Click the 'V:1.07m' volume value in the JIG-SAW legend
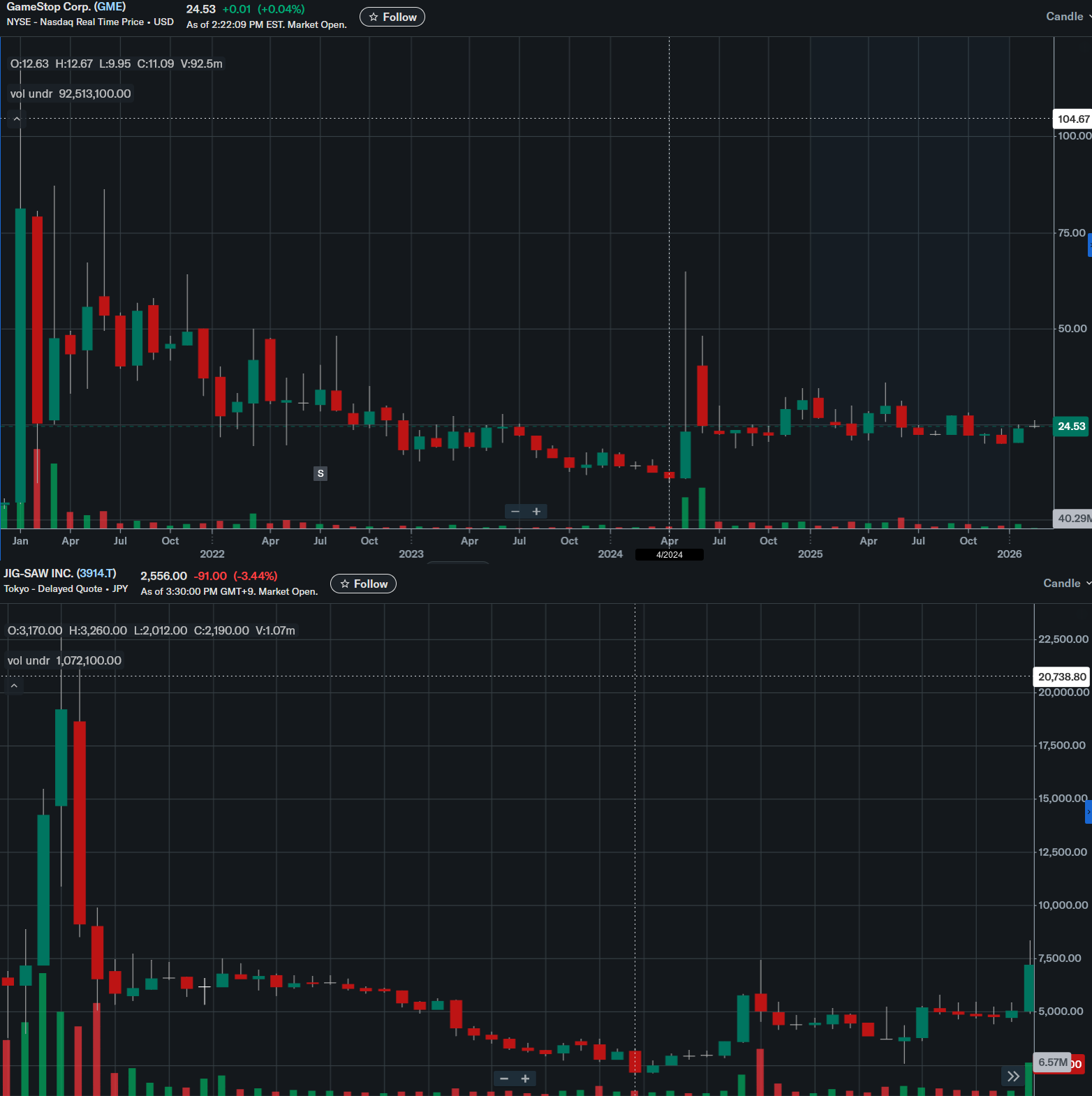Image resolution: width=1092 pixels, height=1096 pixels. [x=275, y=630]
